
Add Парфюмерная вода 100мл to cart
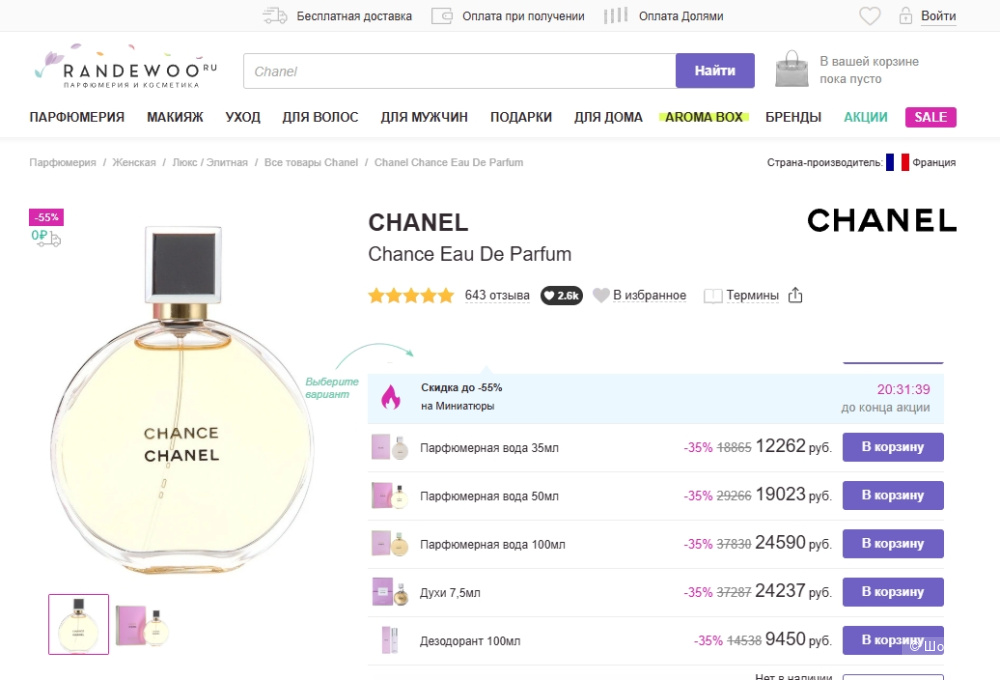(x=892, y=543)
